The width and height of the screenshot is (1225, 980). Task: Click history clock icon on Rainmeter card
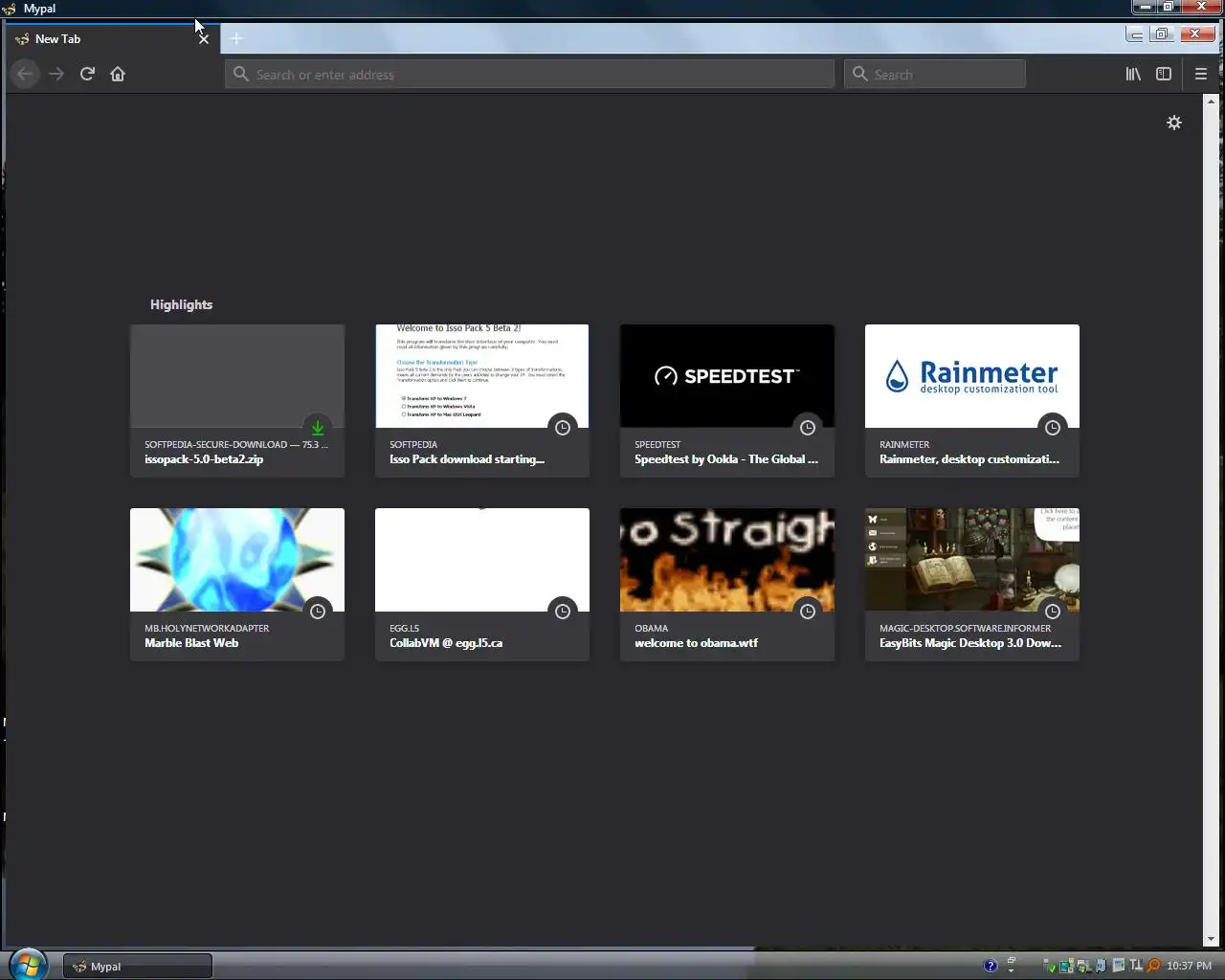(x=1053, y=428)
